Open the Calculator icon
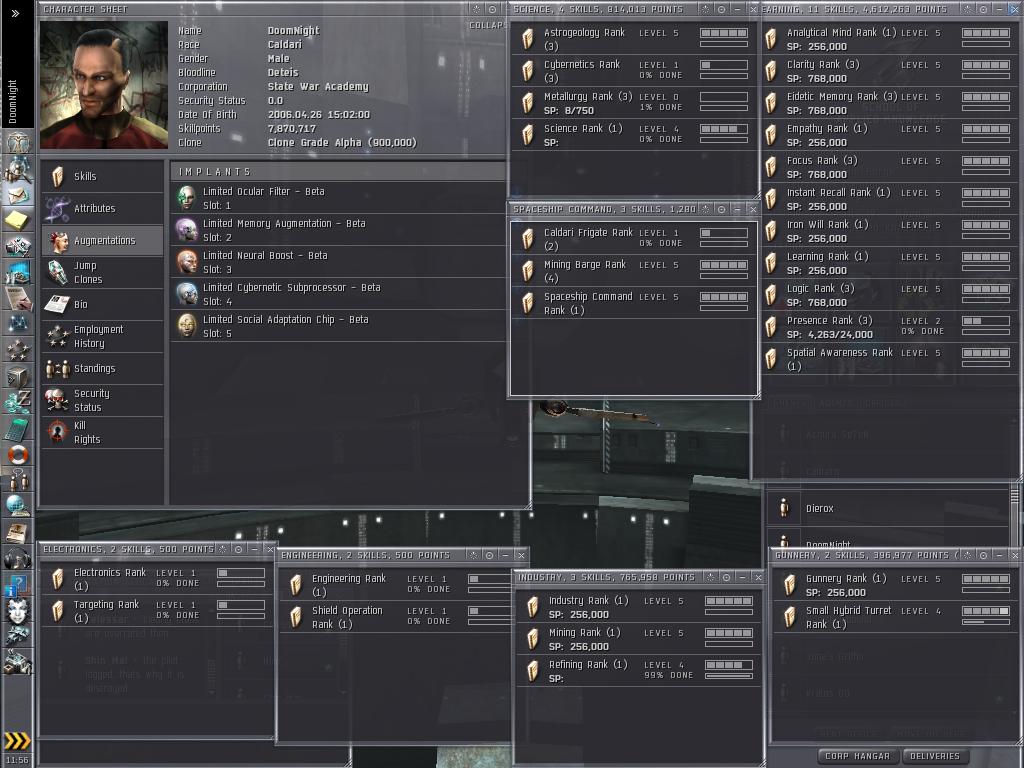1024x768 pixels. (18, 428)
